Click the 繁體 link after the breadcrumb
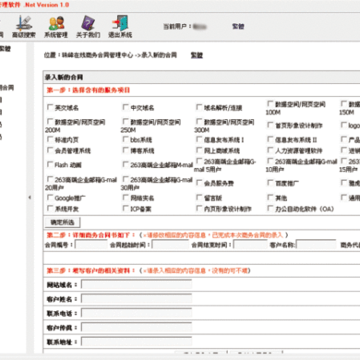Viewport: 360px width, 360px height. click(197, 55)
